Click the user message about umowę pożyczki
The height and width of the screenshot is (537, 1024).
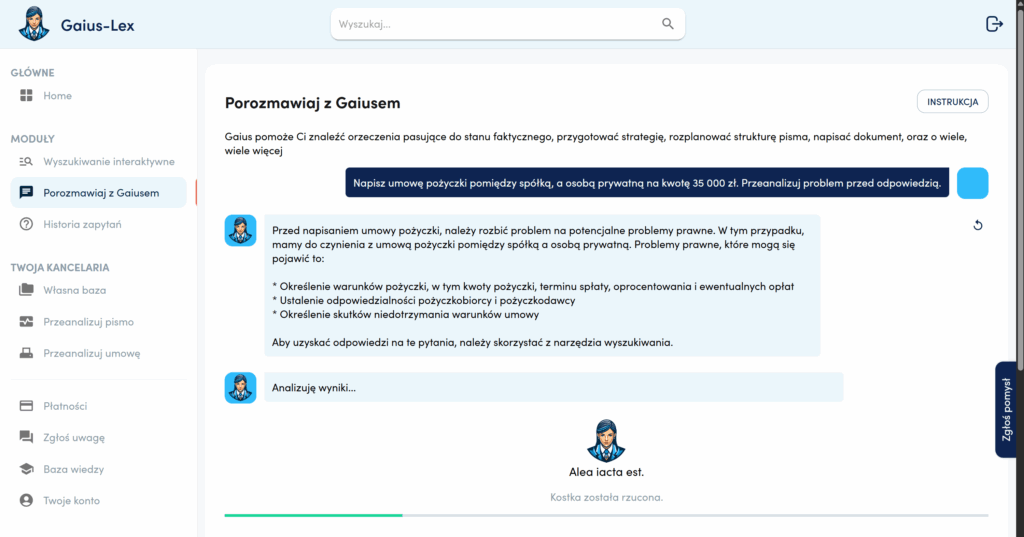click(x=647, y=183)
